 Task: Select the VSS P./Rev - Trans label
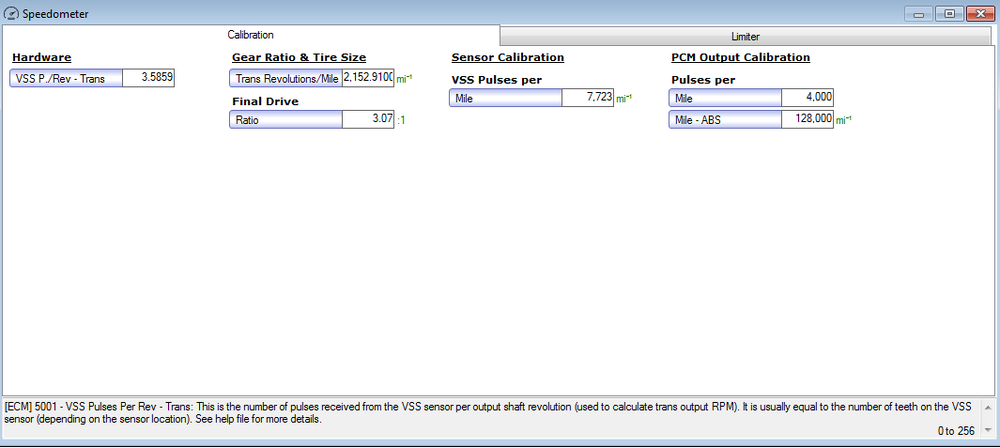point(66,78)
